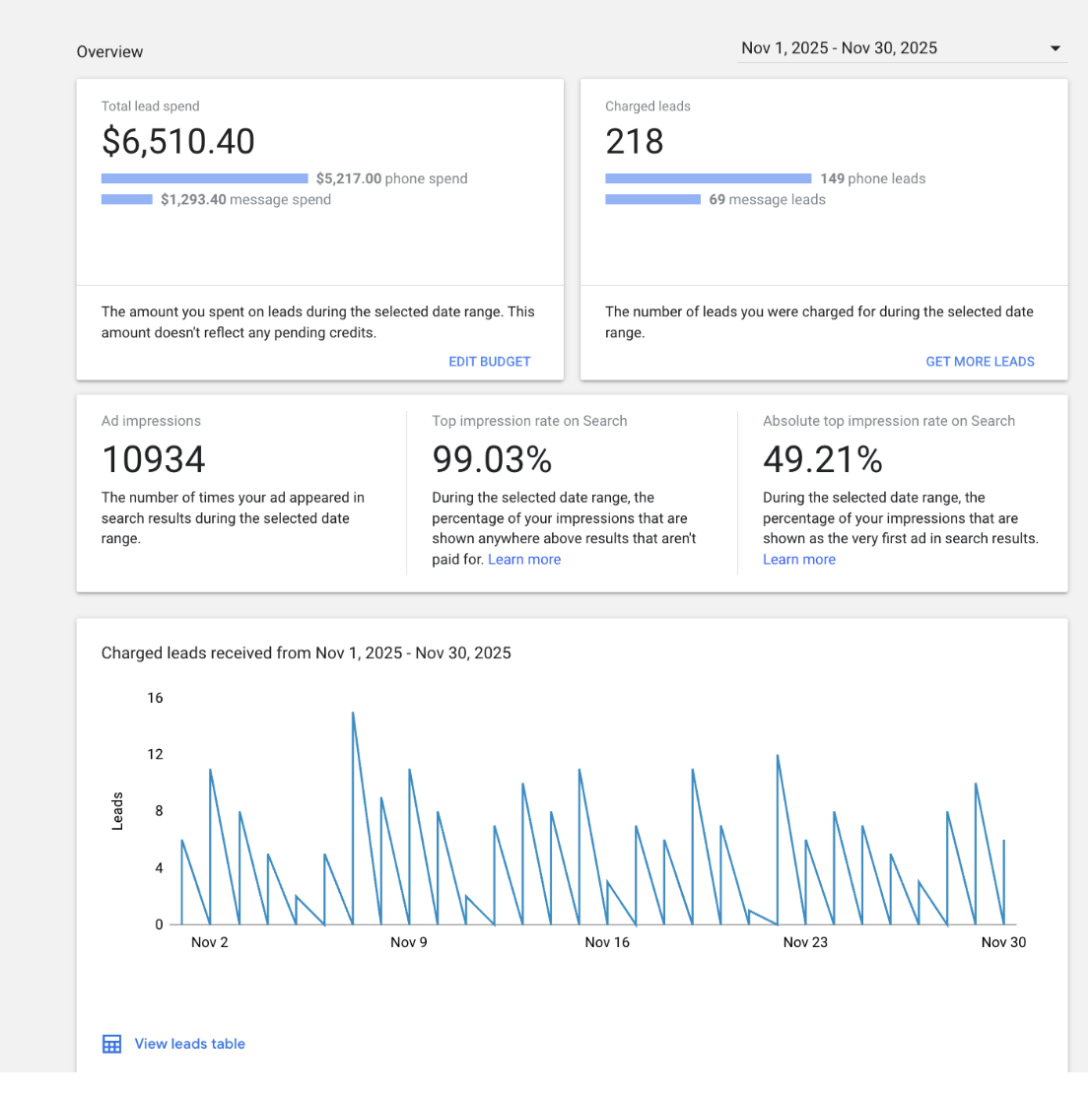Click the message spend bar
1092x1094 pixels.
127,199
